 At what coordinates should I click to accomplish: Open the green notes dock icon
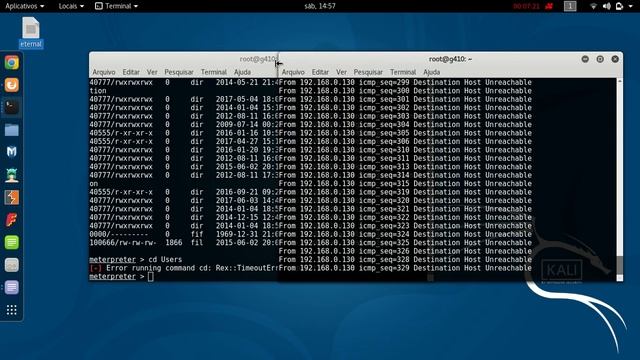point(11,242)
